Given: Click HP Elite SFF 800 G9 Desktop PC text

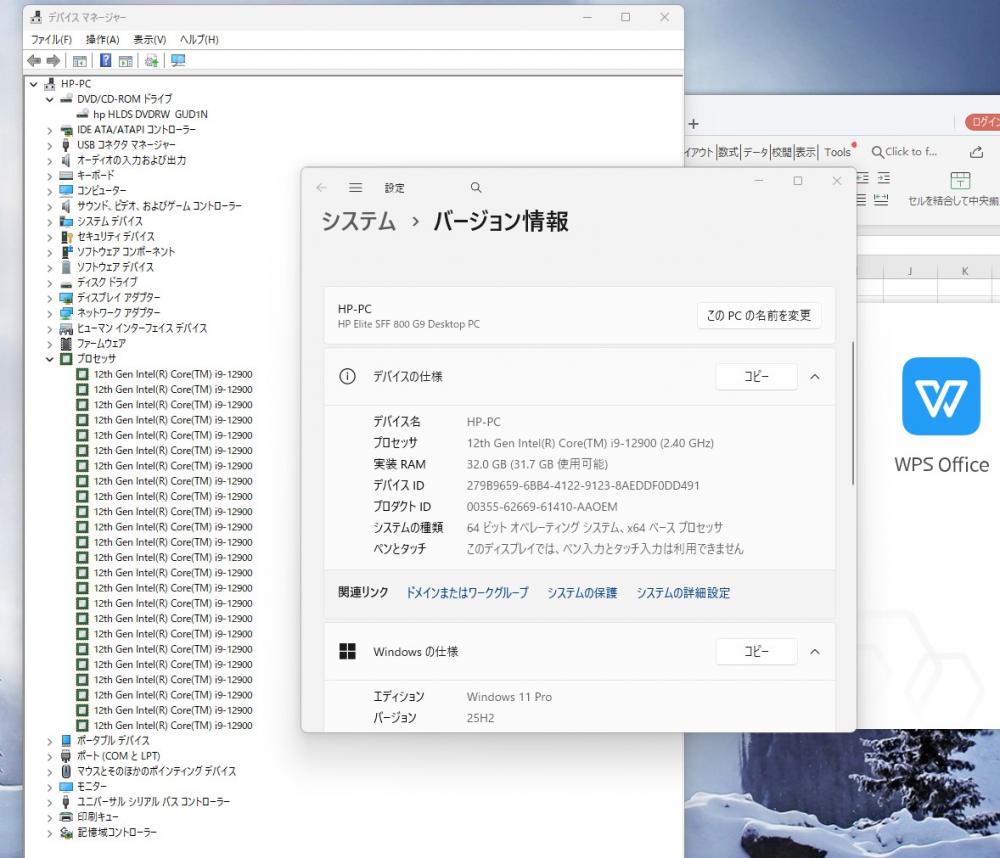Looking at the screenshot, I should click(x=409, y=324).
